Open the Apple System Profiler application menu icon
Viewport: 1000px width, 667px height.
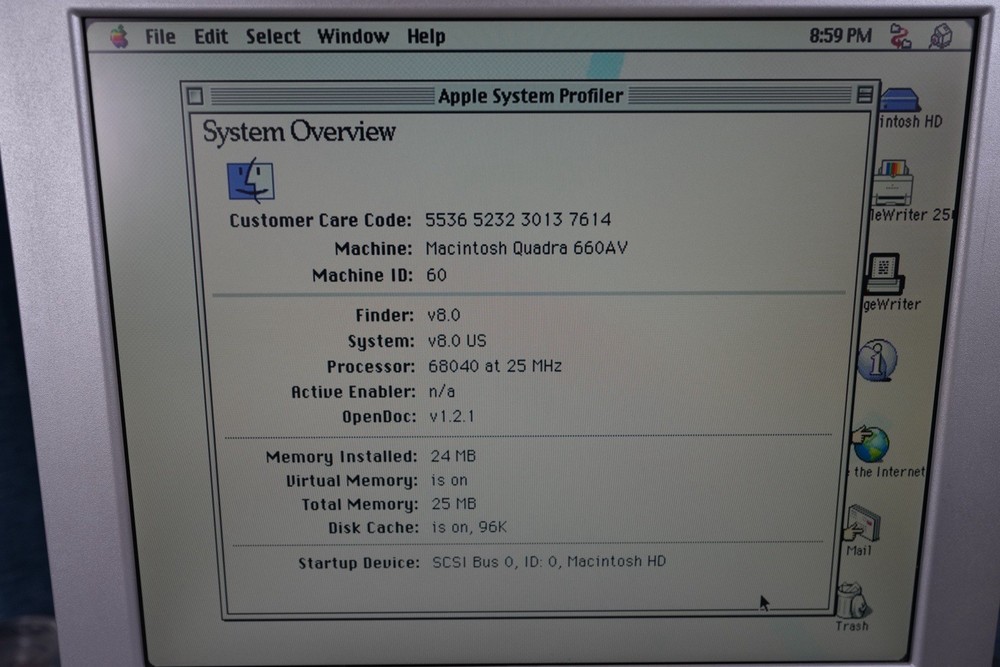click(x=941, y=36)
